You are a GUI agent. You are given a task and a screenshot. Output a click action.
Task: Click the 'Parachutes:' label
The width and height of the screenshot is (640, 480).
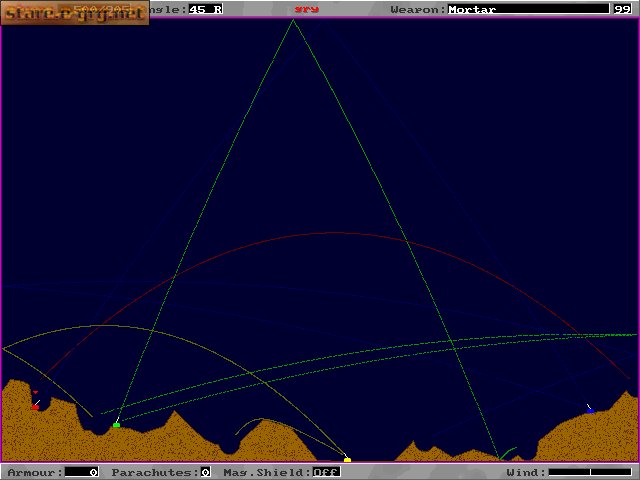coord(156,472)
